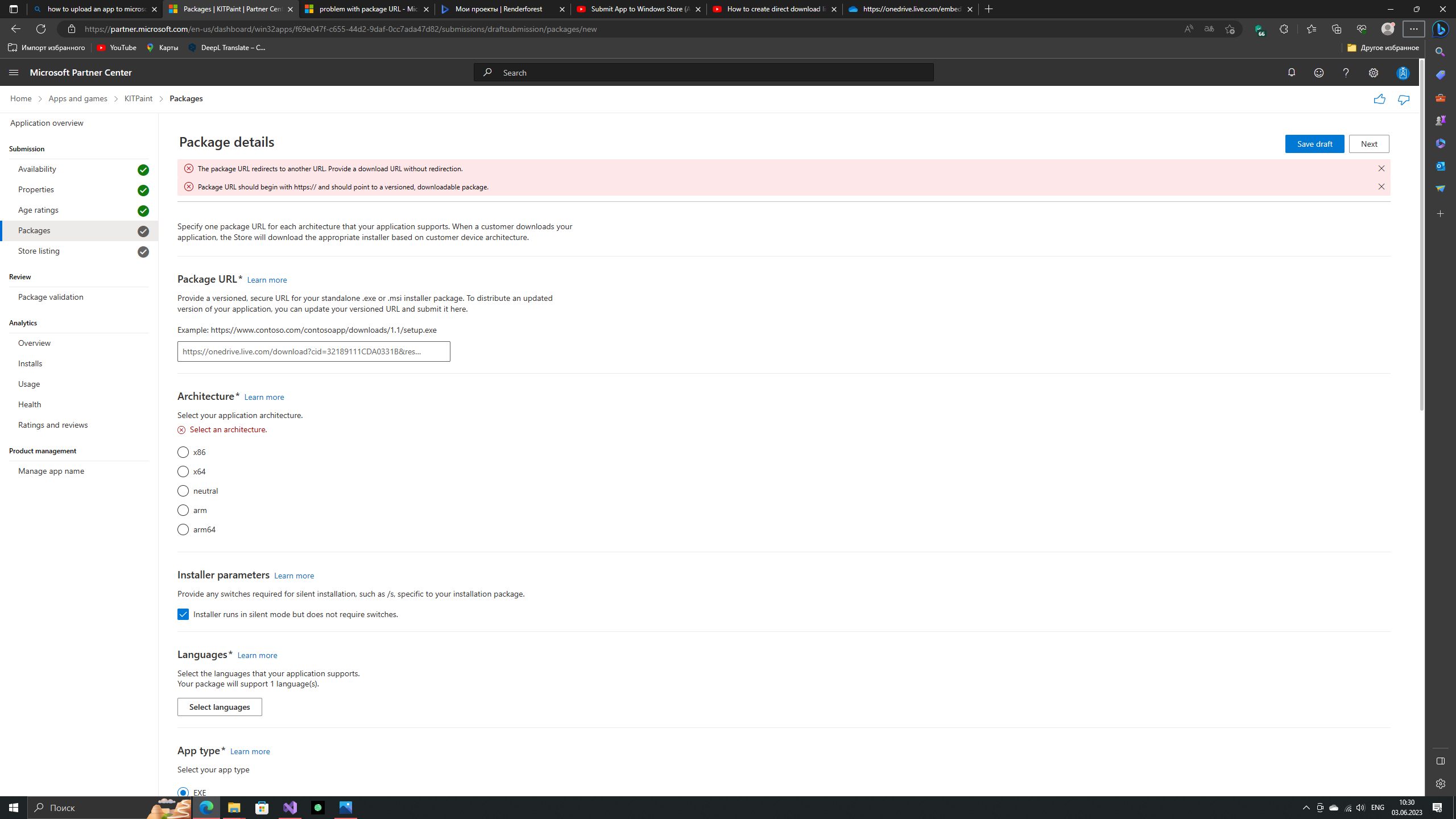The image size is (1456, 819).
Task: Expand hidden icons in the system tray
Action: coord(1306,807)
